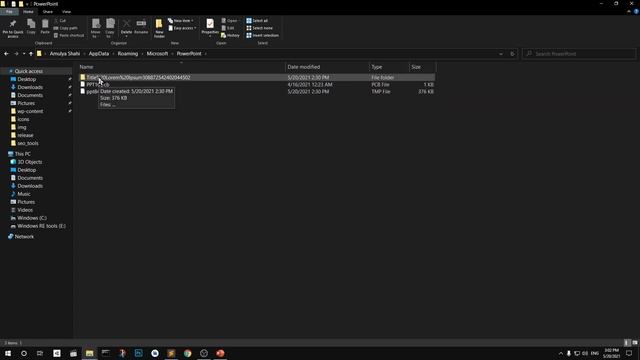Click the Edit ribbon button
The image size is (640, 360).
pos(228,28)
